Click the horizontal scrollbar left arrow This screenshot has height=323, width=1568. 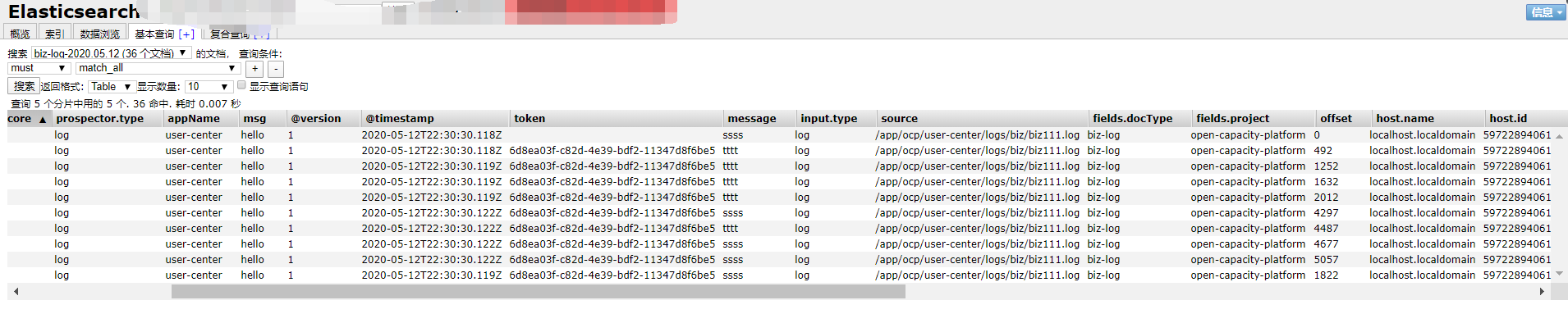click(x=16, y=292)
